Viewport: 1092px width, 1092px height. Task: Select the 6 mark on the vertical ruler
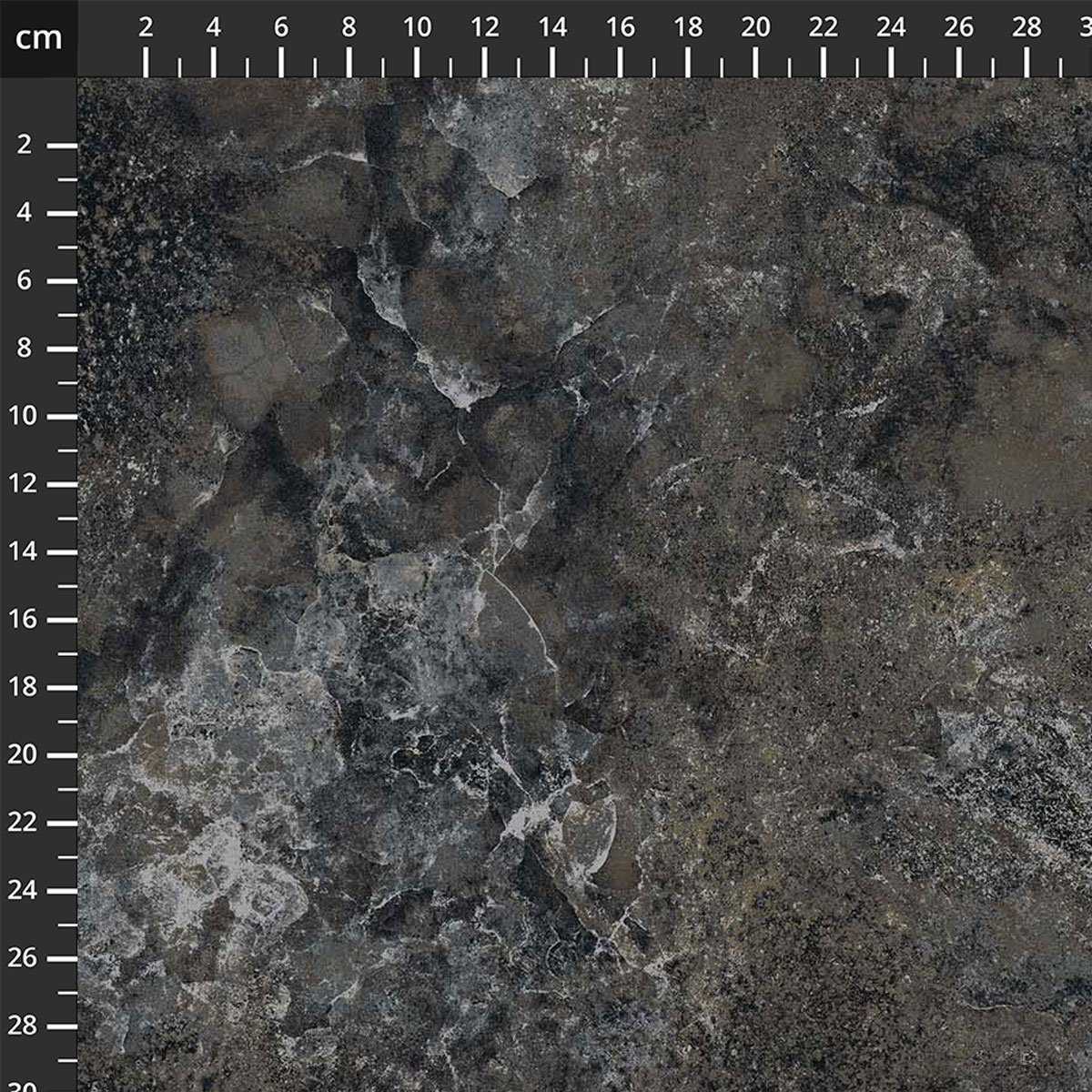pyautogui.click(x=25, y=280)
